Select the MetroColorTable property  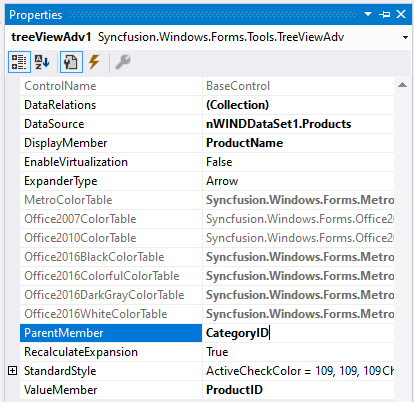(x=111, y=200)
